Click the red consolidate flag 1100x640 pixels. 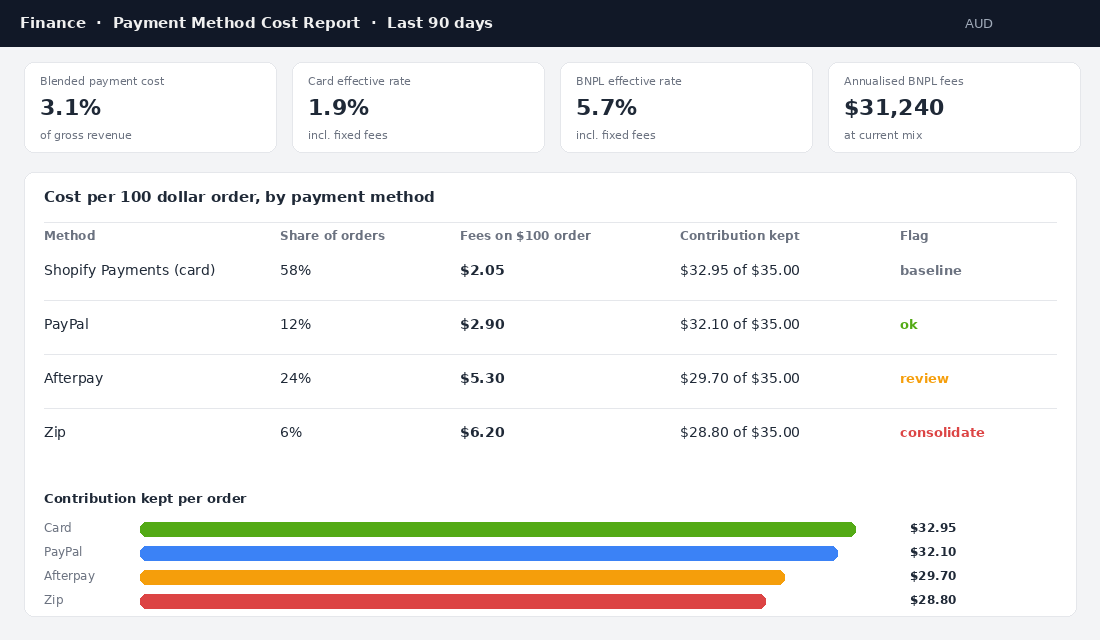tap(942, 432)
